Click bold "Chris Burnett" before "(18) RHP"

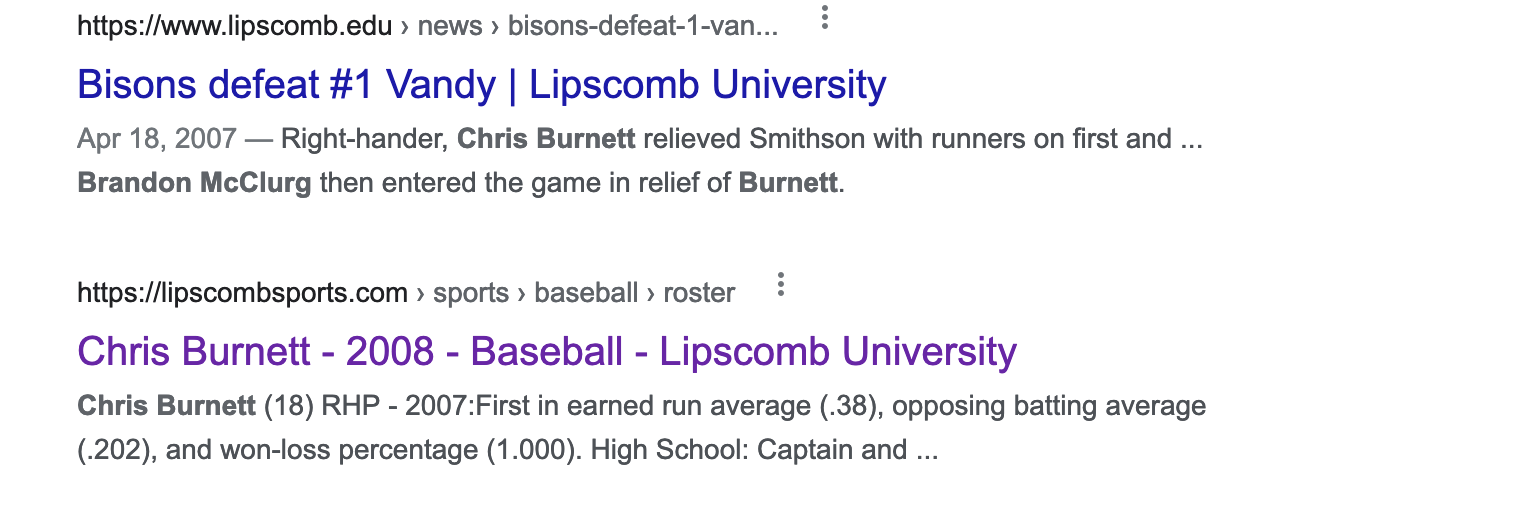(166, 405)
